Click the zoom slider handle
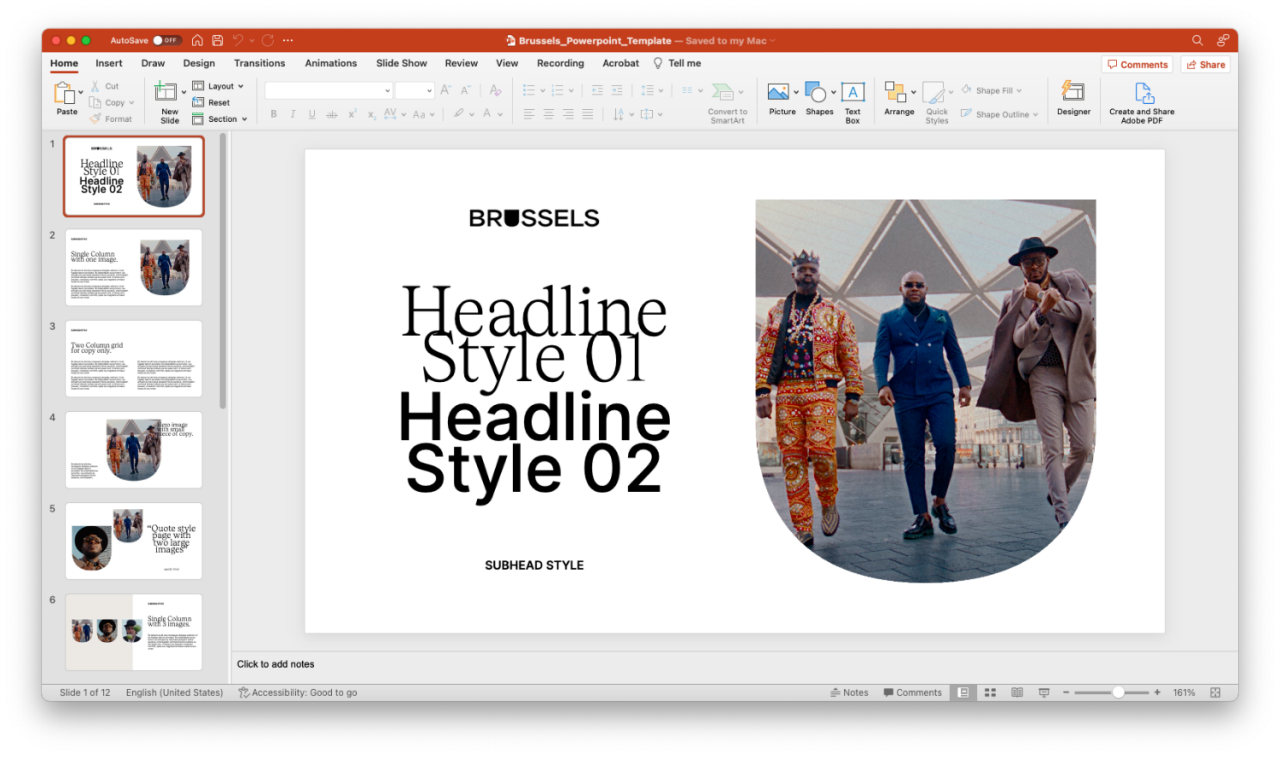 [x=1118, y=692]
